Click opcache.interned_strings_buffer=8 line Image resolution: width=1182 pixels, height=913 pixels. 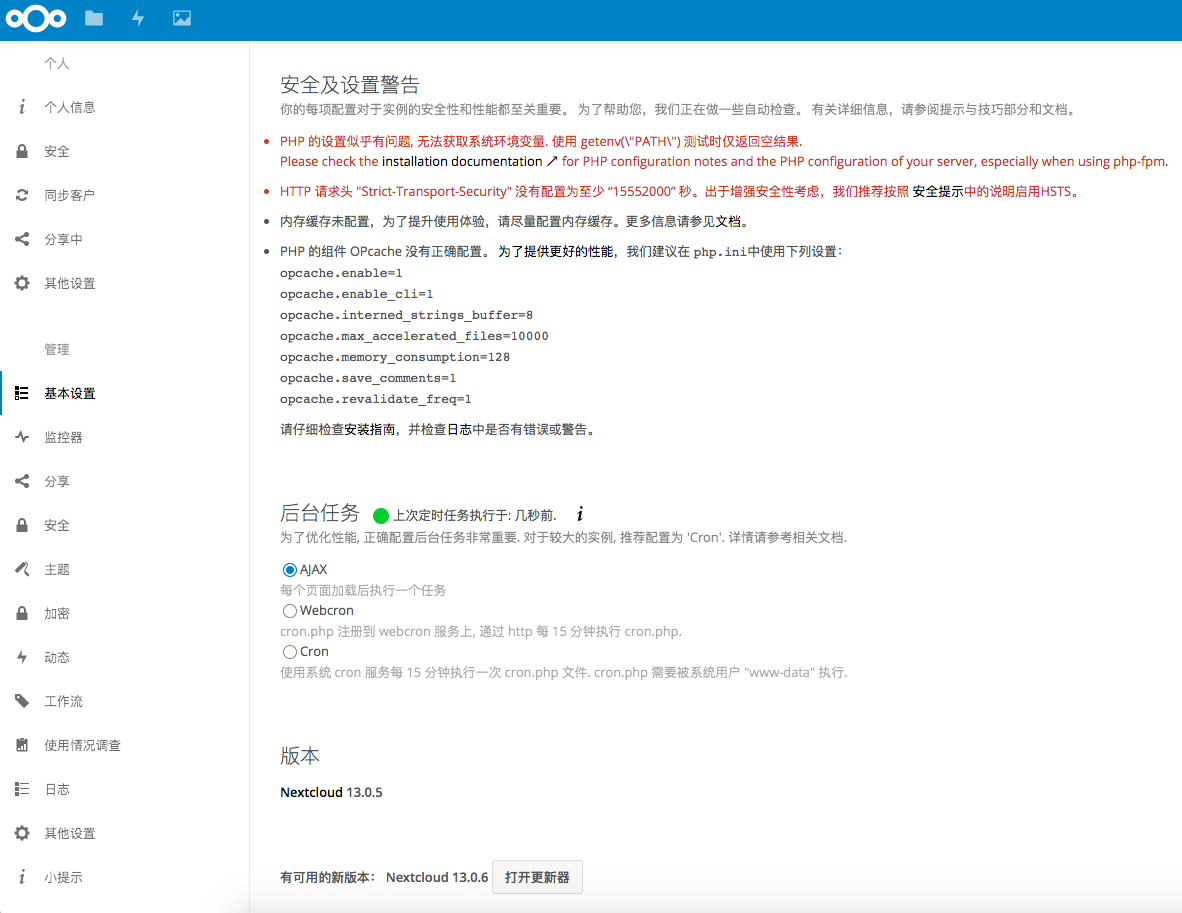tap(406, 315)
